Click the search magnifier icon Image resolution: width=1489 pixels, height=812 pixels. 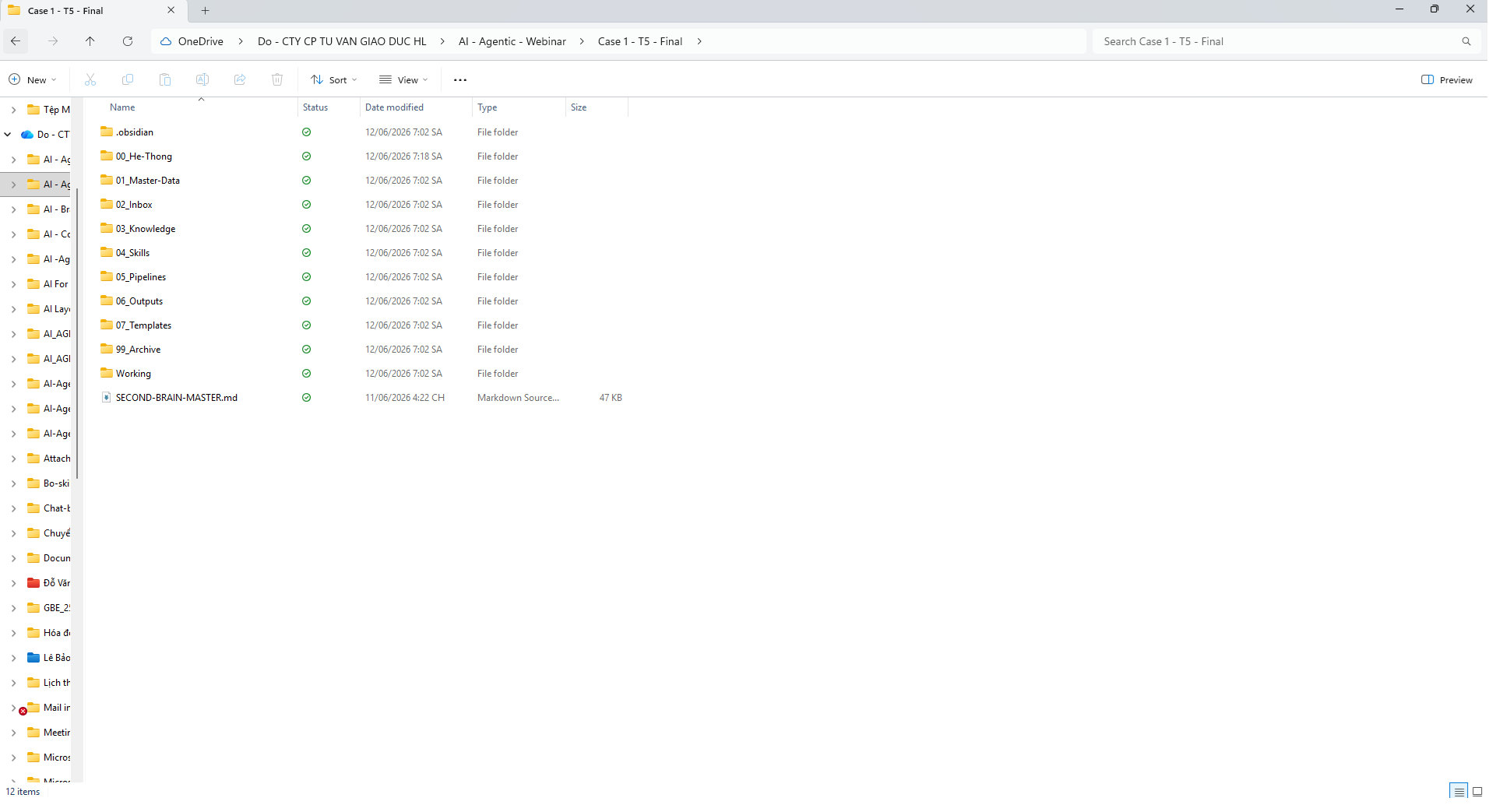[1466, 41]
